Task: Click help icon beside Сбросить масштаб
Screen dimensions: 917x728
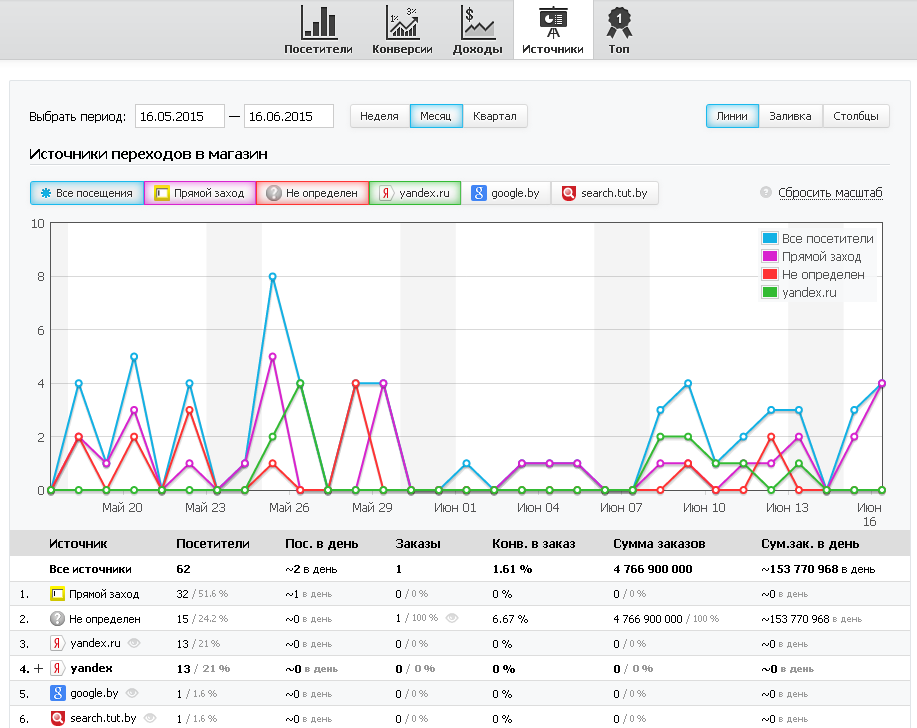Action: click(x=766, y=193)
